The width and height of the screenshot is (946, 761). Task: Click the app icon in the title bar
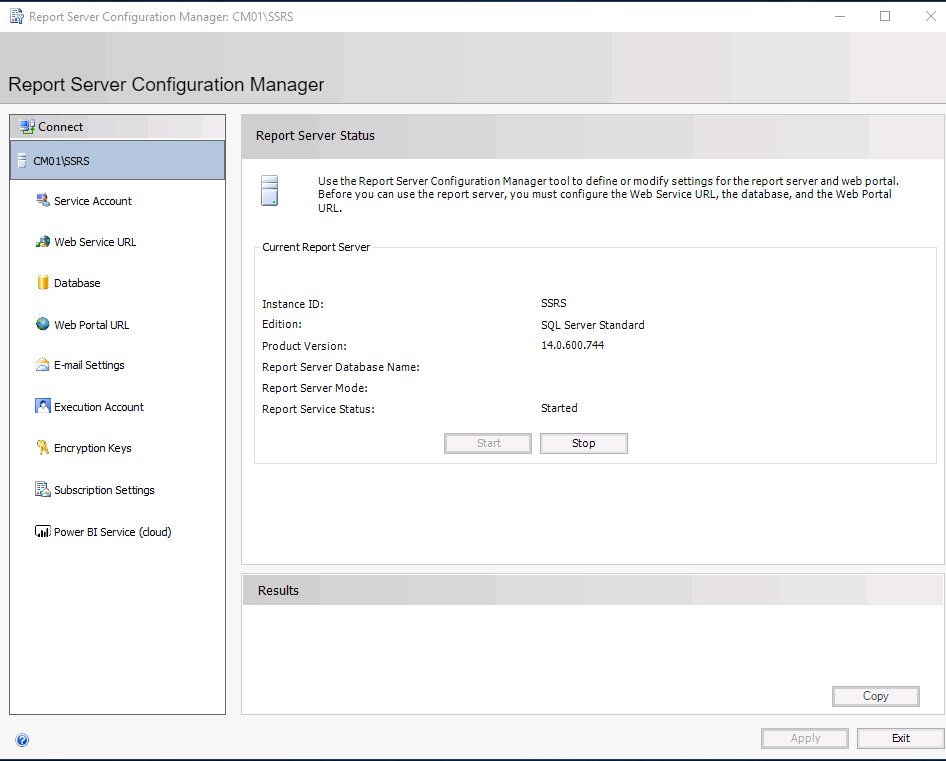(x=17, y=16)
